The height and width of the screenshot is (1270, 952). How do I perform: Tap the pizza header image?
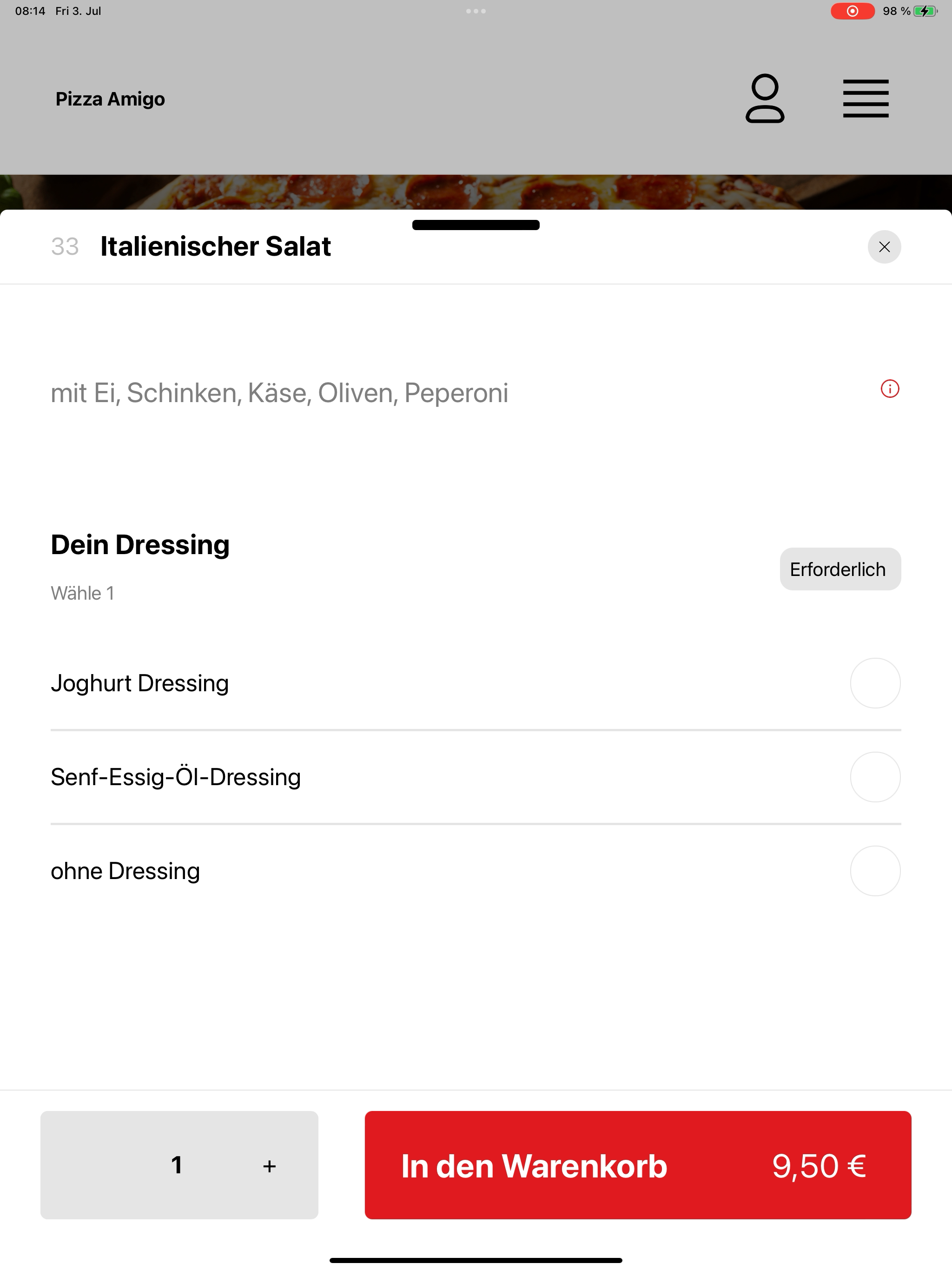tap(476, 192)
